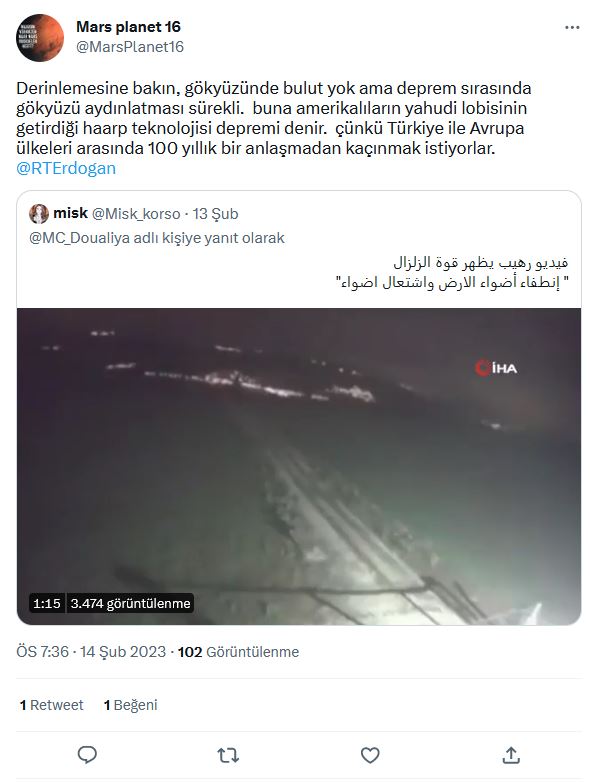Open the @RTErdogan mention link

(x=66, y=168)
